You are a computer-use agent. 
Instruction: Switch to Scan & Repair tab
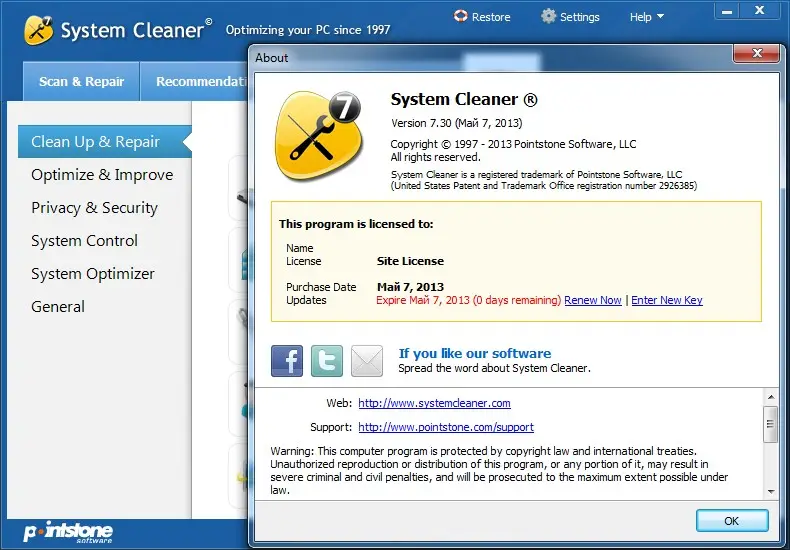(81, 82)
